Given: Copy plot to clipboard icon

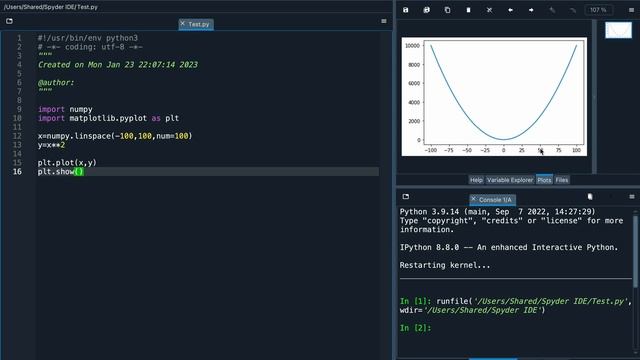Looking at the screenshot, I should pos(447,10).
